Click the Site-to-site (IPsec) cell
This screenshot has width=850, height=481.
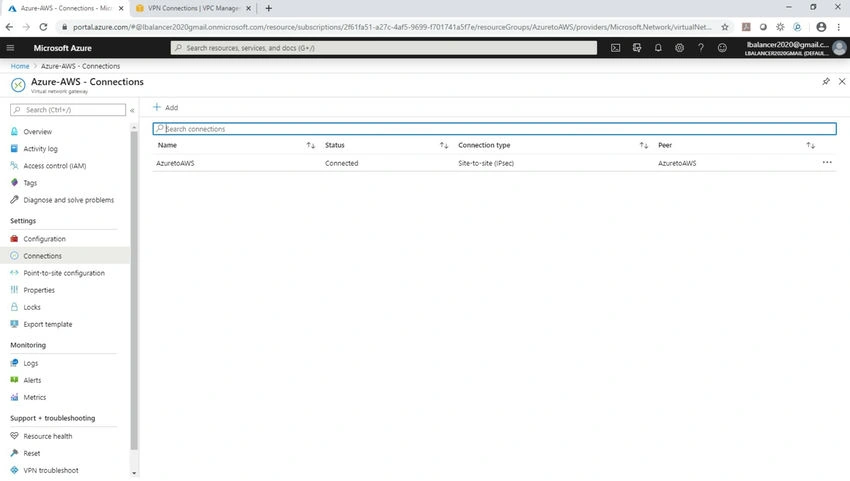pyautogui.click(x=486, y=163)
